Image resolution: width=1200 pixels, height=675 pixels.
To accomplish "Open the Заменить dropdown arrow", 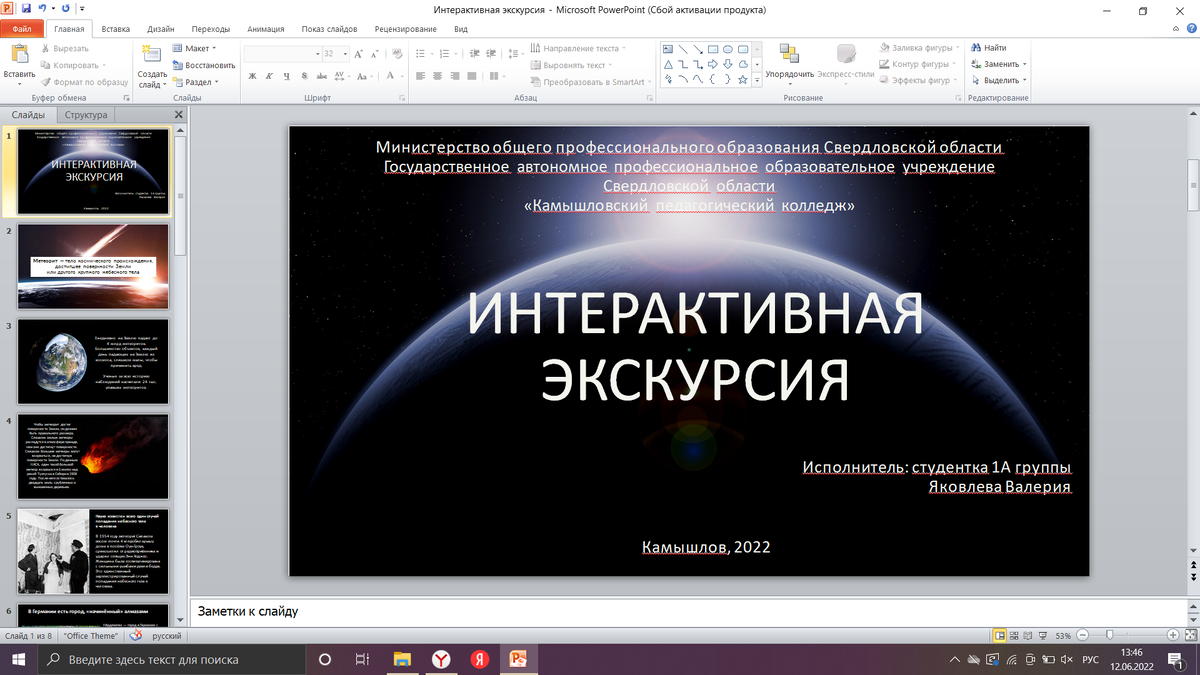I will click(x=1024, y=64).
